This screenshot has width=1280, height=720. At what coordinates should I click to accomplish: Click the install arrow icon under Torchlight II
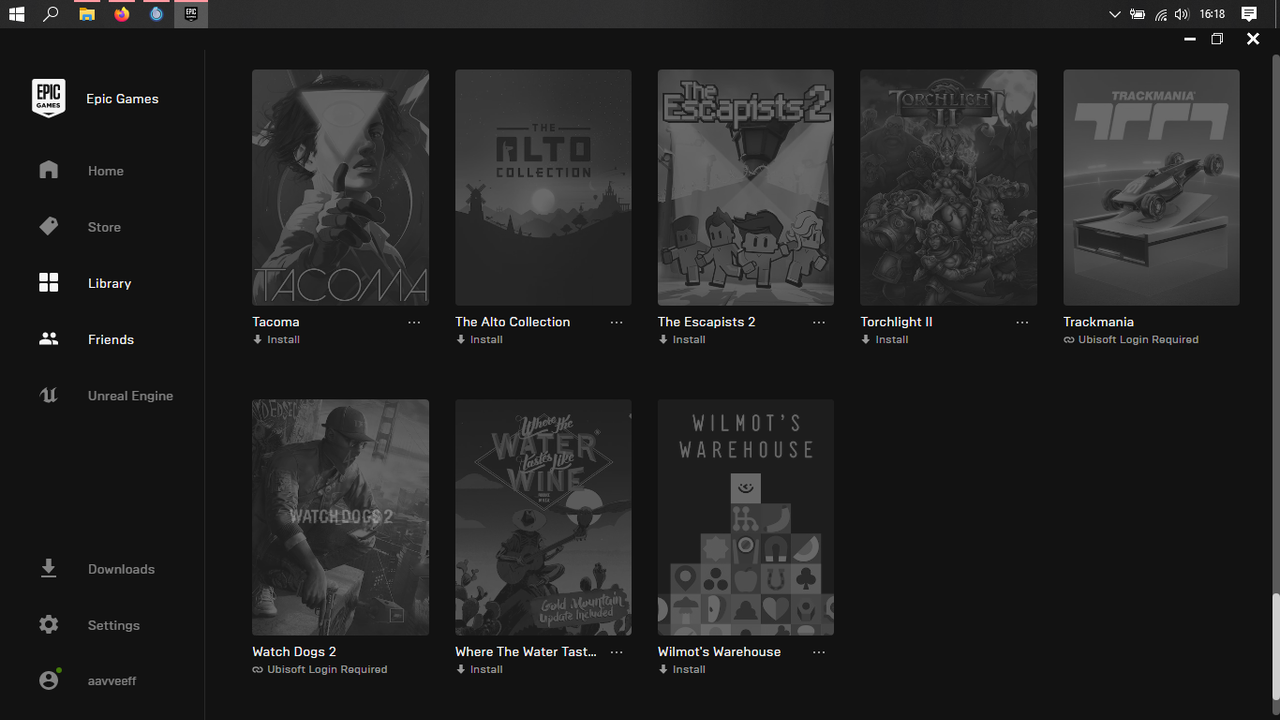coord(866,340)
